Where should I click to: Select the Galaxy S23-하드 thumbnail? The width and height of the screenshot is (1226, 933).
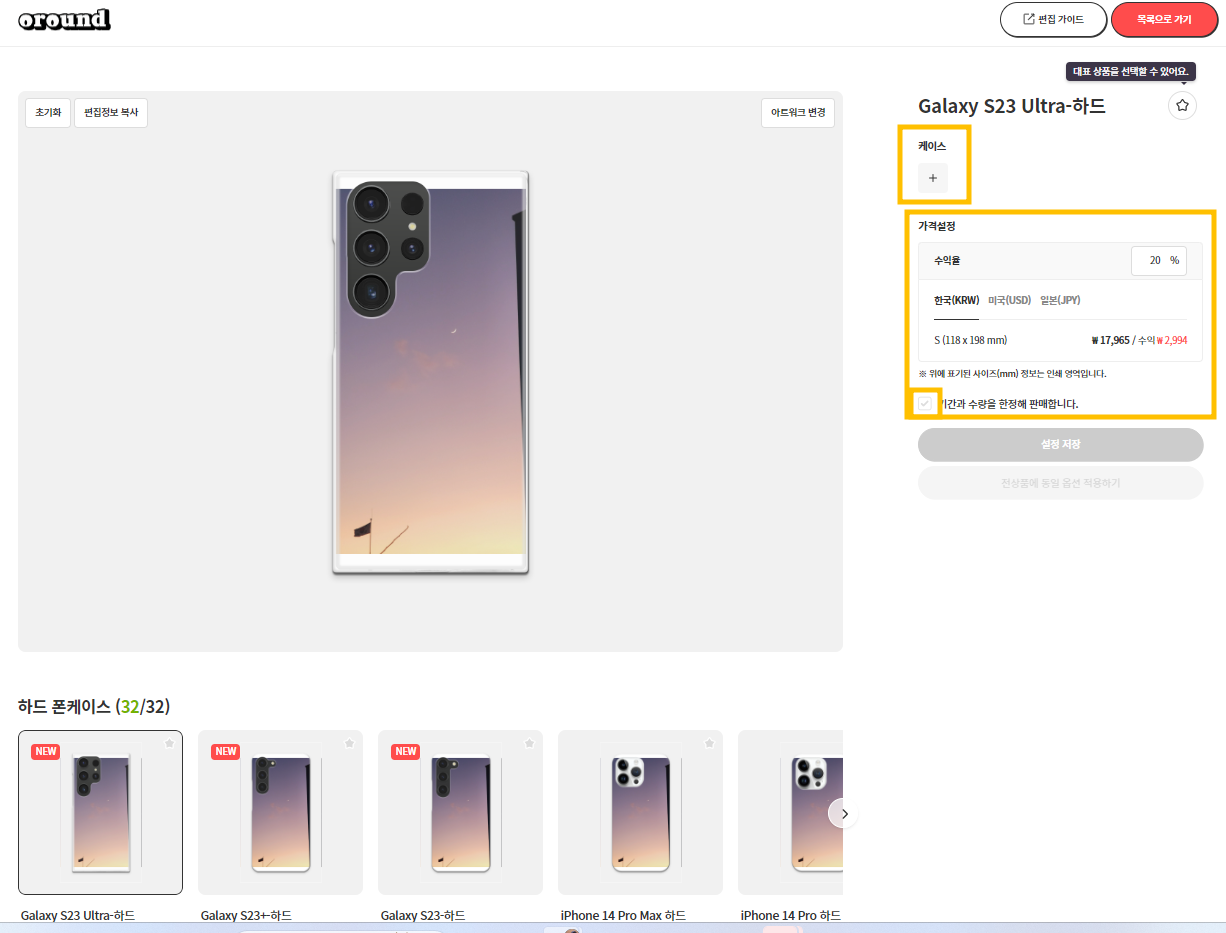pos(460,812)
